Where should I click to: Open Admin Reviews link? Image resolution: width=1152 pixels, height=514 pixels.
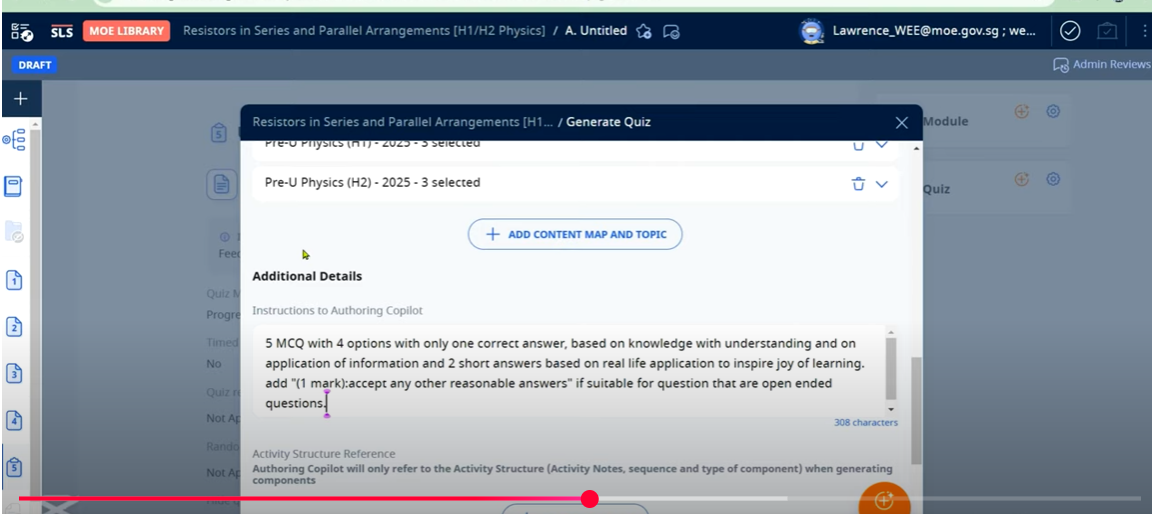pyautogui.click(x=1102, y=64)
